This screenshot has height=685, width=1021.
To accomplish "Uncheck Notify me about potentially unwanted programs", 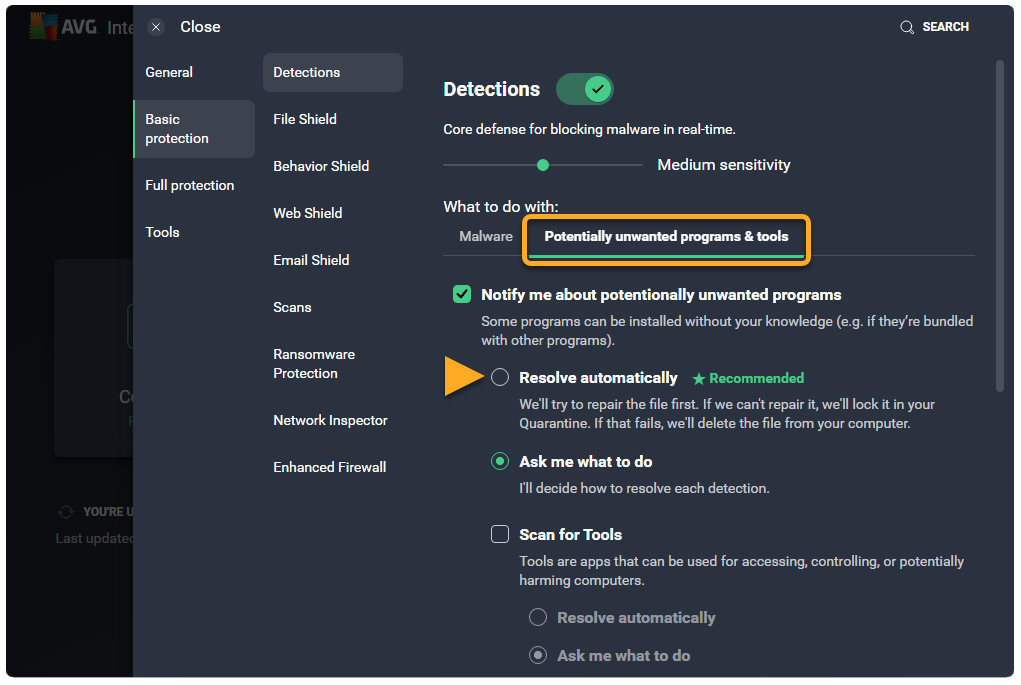I will point(462,295).
